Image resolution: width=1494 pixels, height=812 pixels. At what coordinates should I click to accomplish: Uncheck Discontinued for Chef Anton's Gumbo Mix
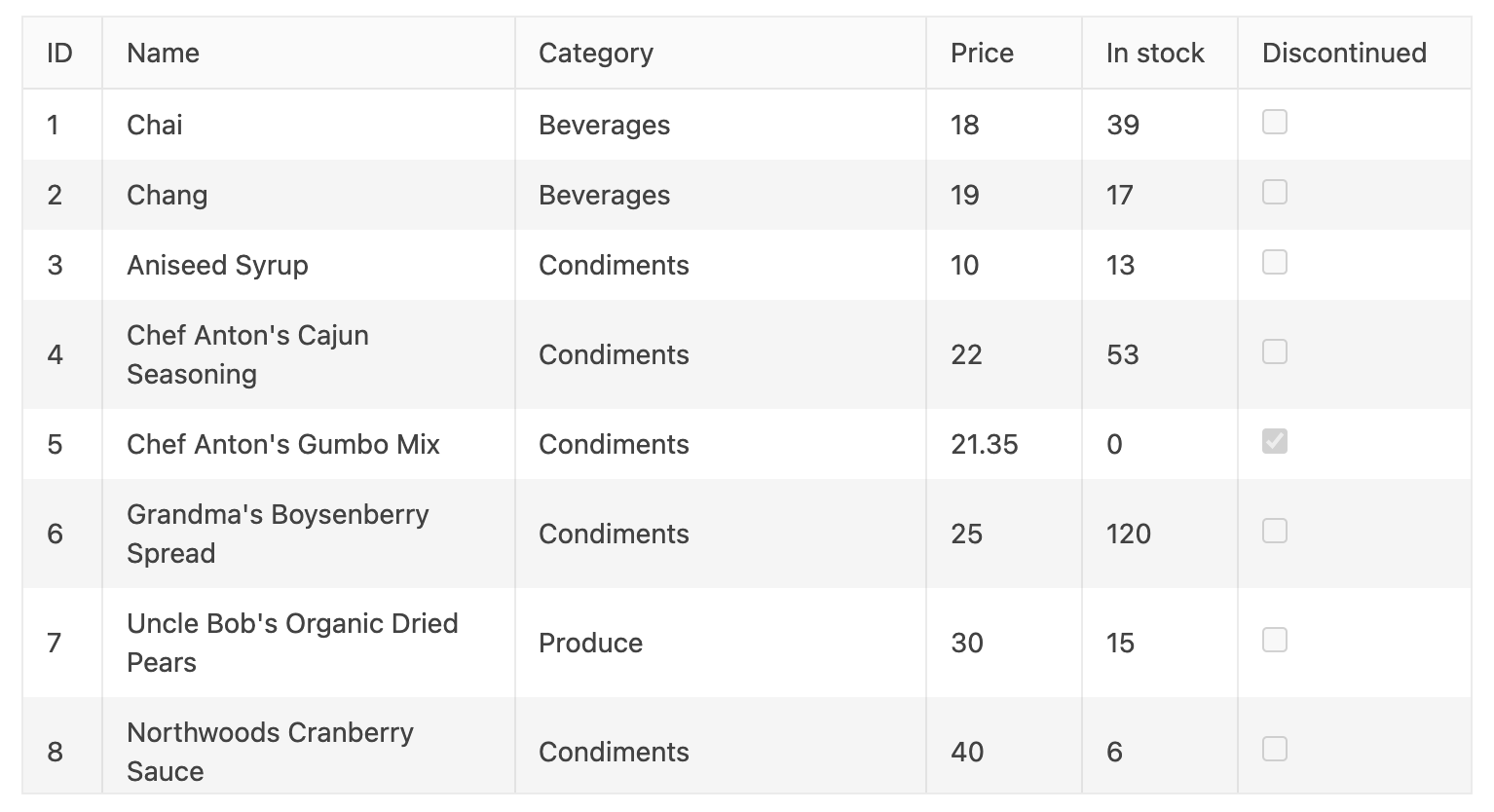(x=1274, y=441)
